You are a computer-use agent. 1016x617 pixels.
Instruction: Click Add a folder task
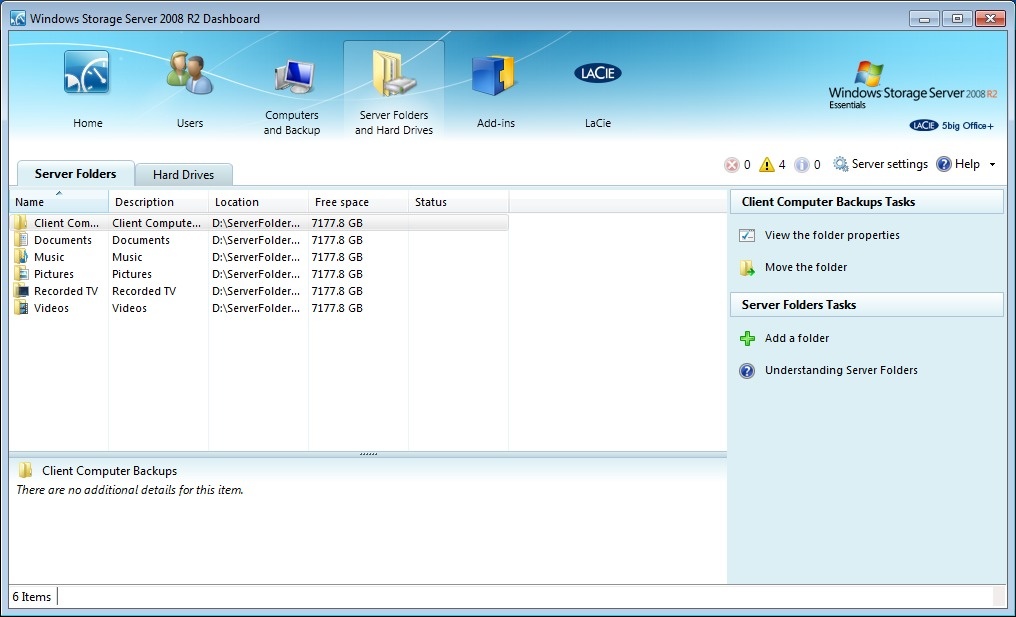tap(796, 338)
